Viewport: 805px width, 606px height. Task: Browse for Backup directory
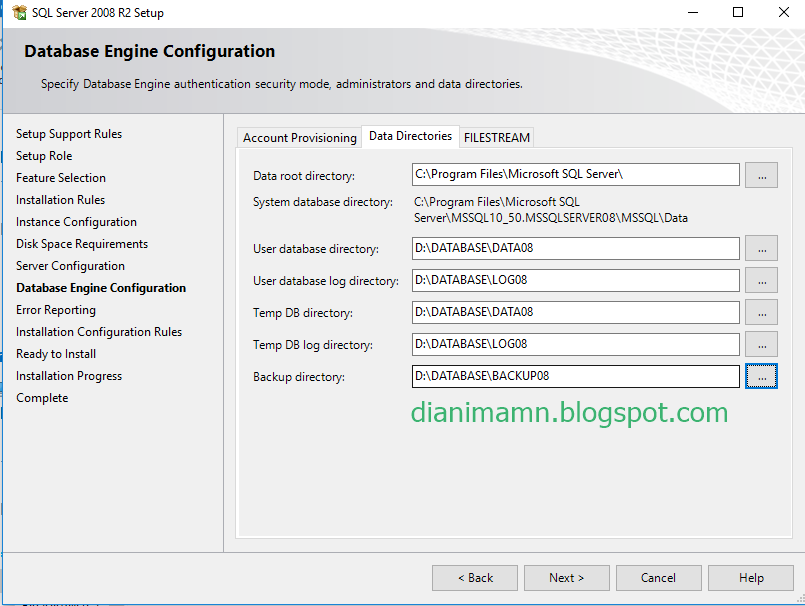(x=761, y=376)
